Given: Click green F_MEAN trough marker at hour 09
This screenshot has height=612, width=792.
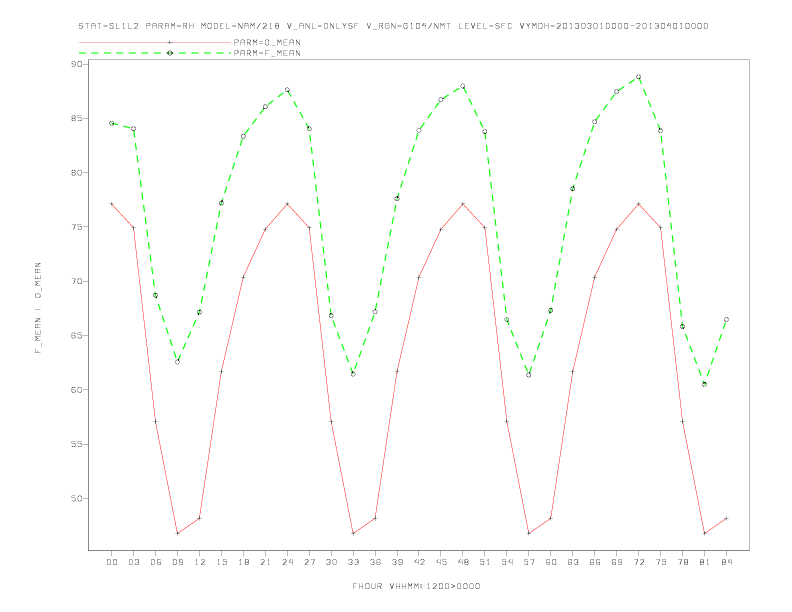Looking at the screenshot, I should tap(177, 362).
